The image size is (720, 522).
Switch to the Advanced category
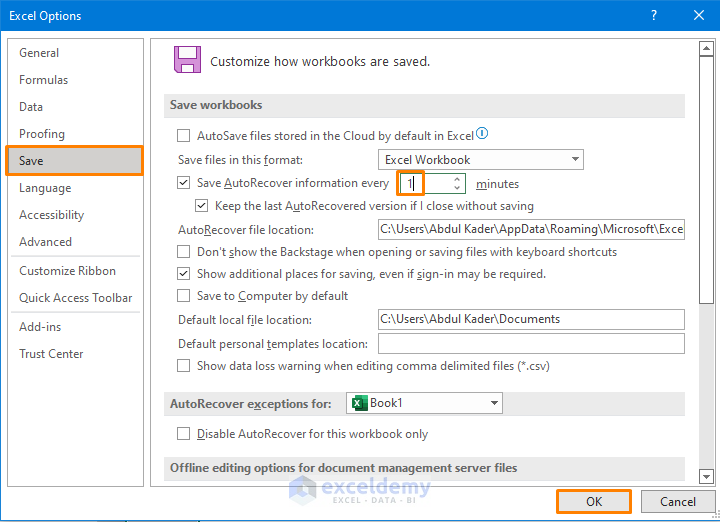(46, 242)
